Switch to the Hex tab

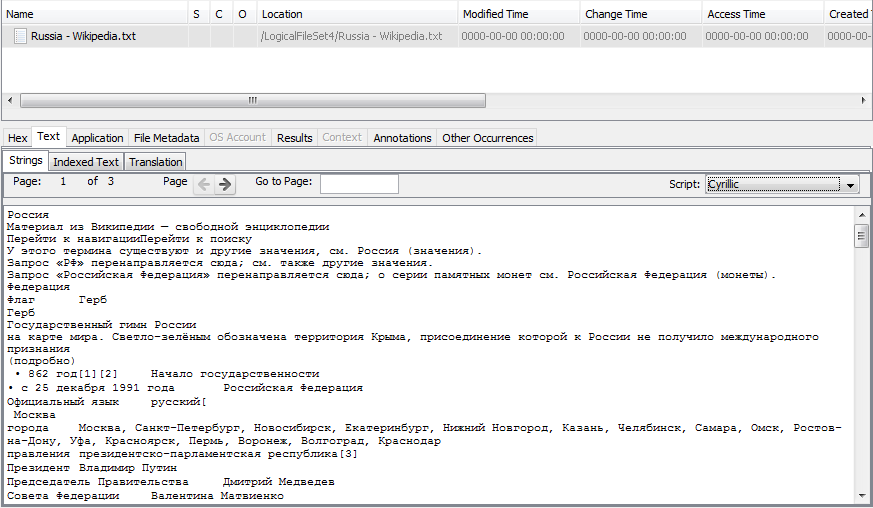[17, 138]
